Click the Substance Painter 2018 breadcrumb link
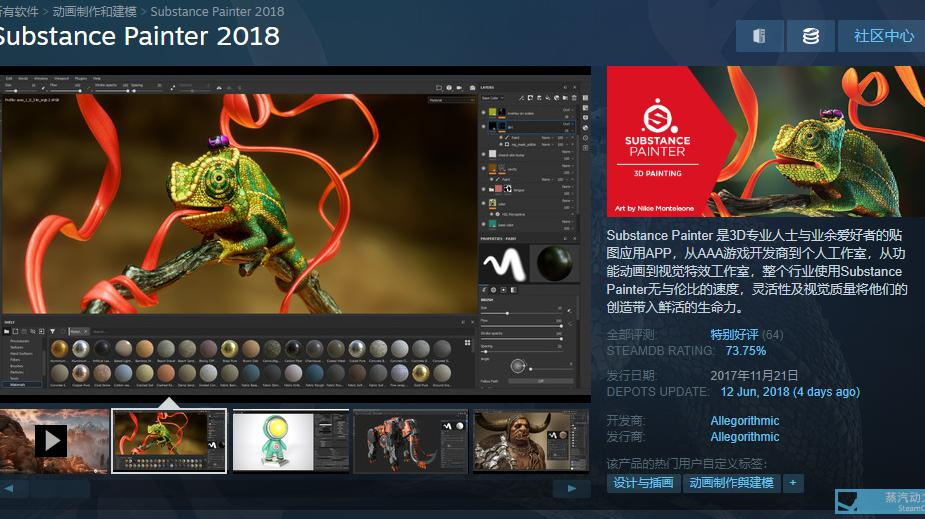This screenshot has width=925, height=519. [217, 11]
